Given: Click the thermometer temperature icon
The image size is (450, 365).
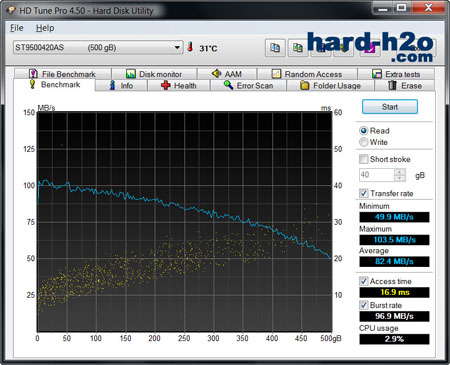Looking at the screenshot, I should [190, 47].
